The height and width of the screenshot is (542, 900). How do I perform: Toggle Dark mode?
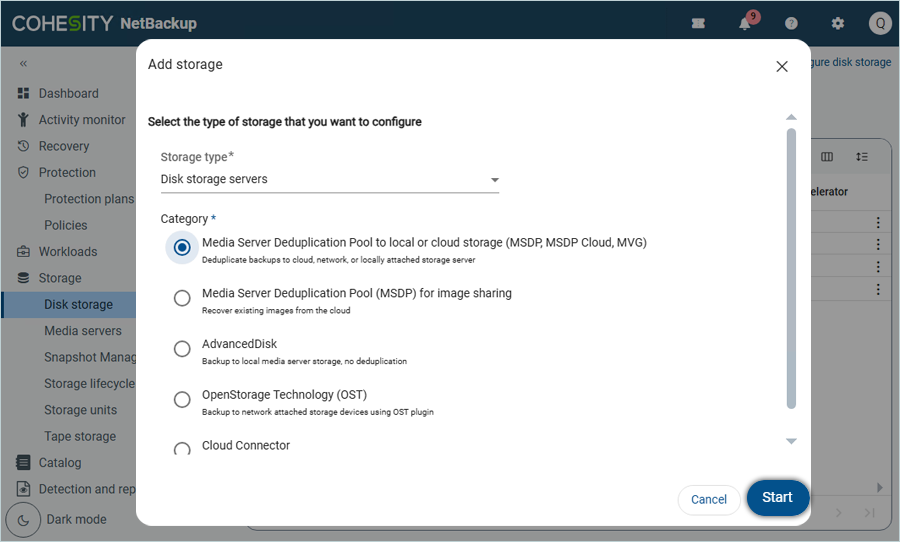(24, 520)
